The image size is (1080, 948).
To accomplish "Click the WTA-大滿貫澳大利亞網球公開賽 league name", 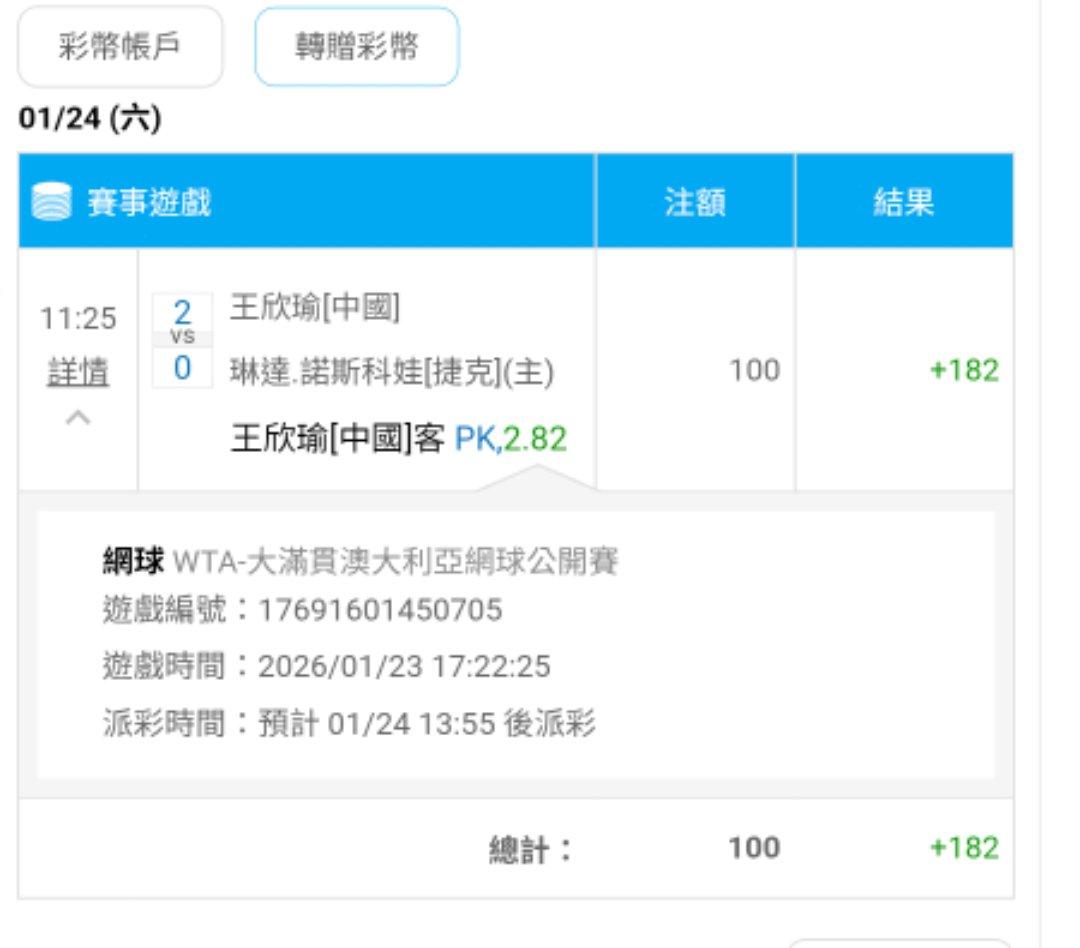I will 396,563.
